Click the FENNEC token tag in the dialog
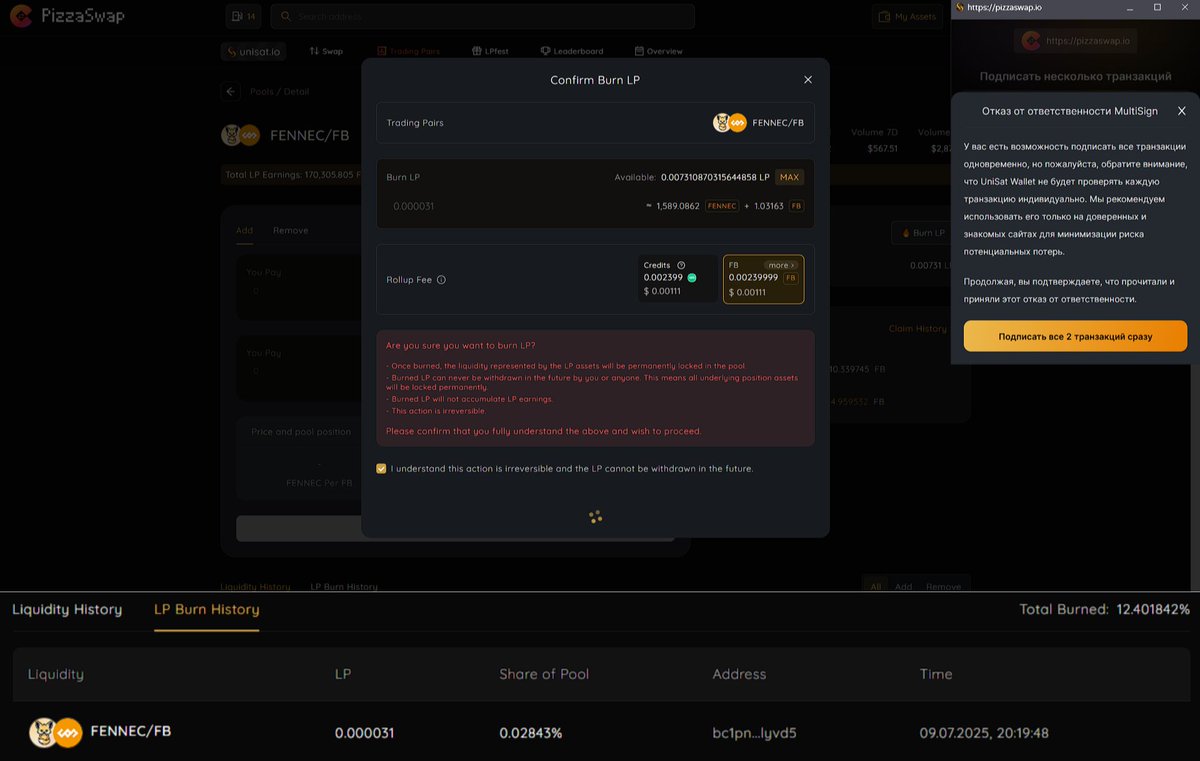Image resolution: width=1200 pixels, height=761 pixels. (722, 206)
